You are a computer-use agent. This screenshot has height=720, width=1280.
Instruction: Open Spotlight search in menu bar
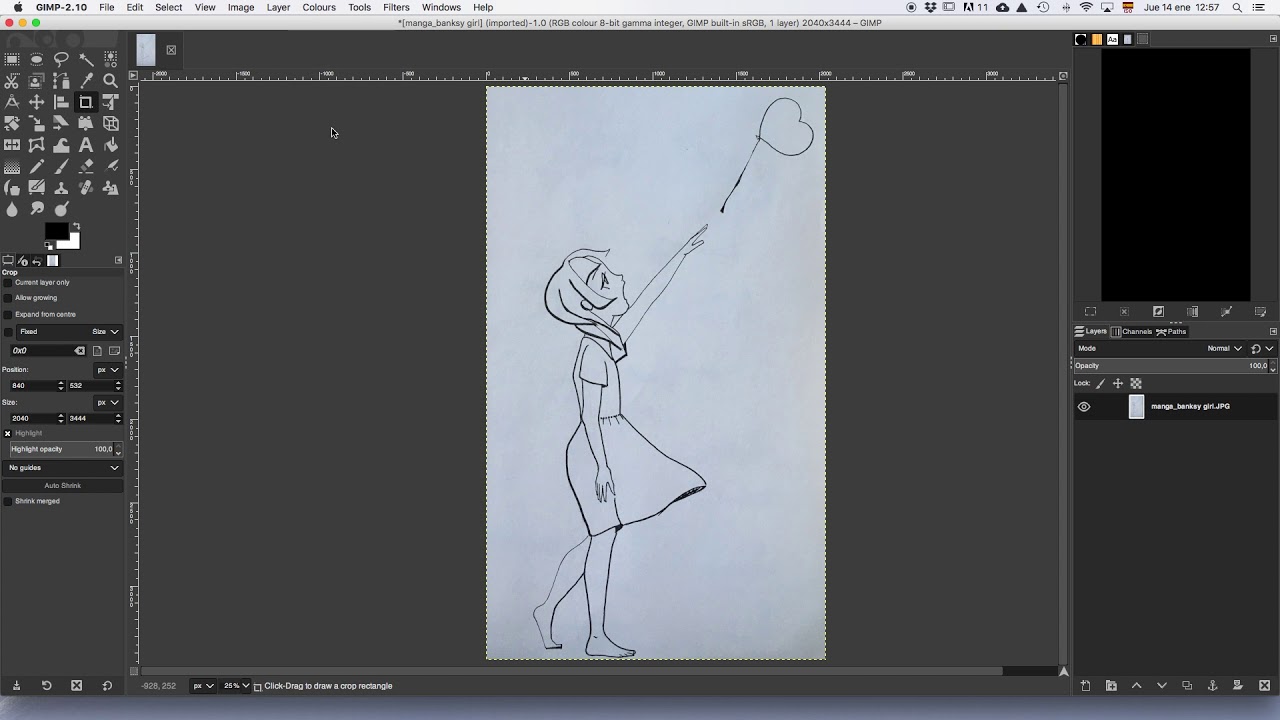(1237, 7)
